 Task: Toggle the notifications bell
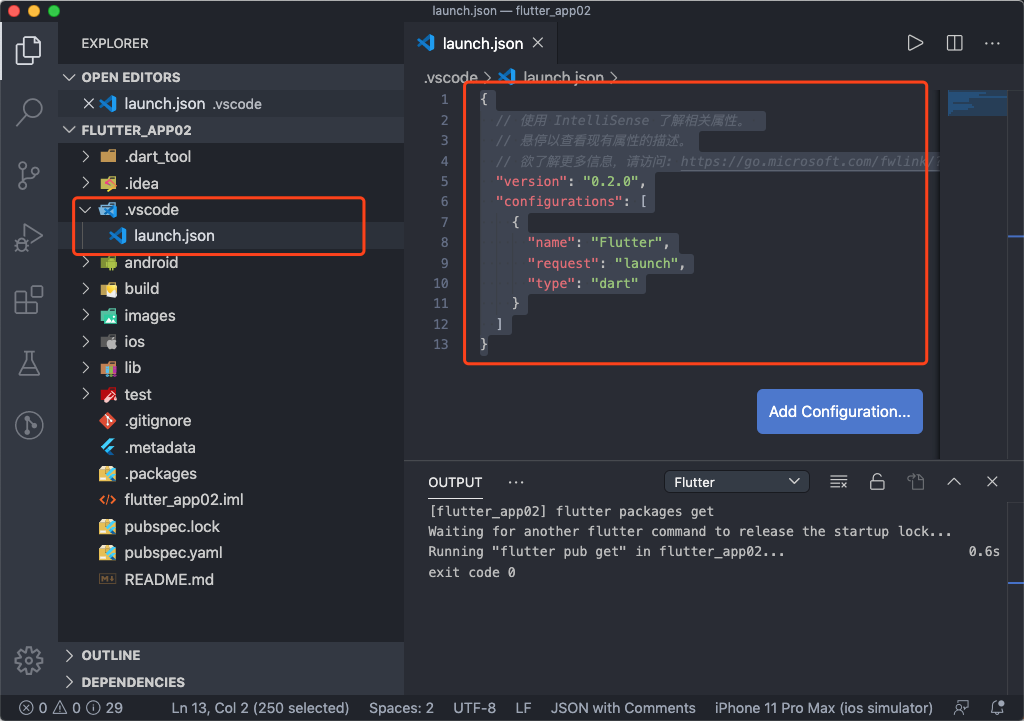995,708
